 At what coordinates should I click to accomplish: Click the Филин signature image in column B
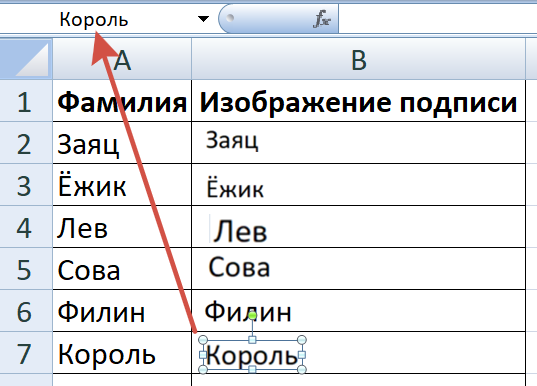click(x=248, y=311)
